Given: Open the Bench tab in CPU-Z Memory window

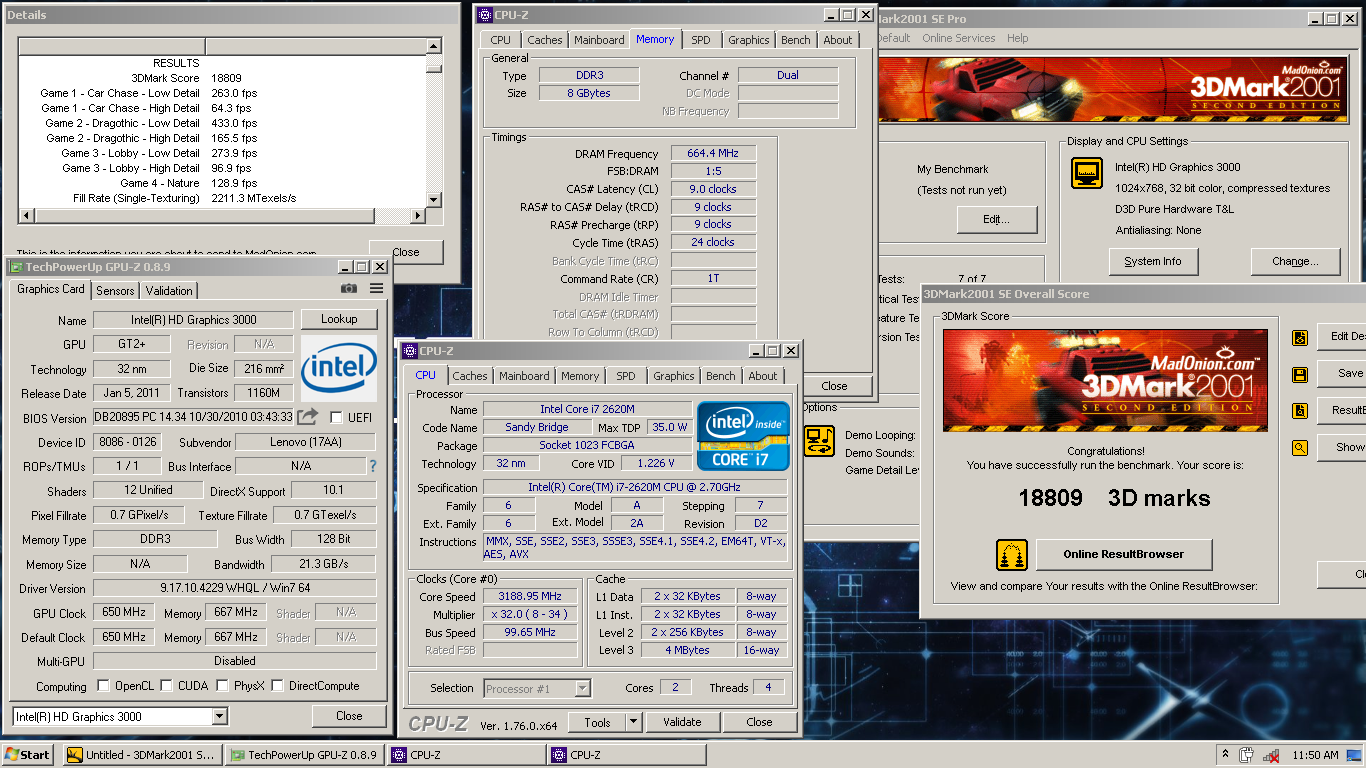Looking at the screenshot, I should (796, 40).
